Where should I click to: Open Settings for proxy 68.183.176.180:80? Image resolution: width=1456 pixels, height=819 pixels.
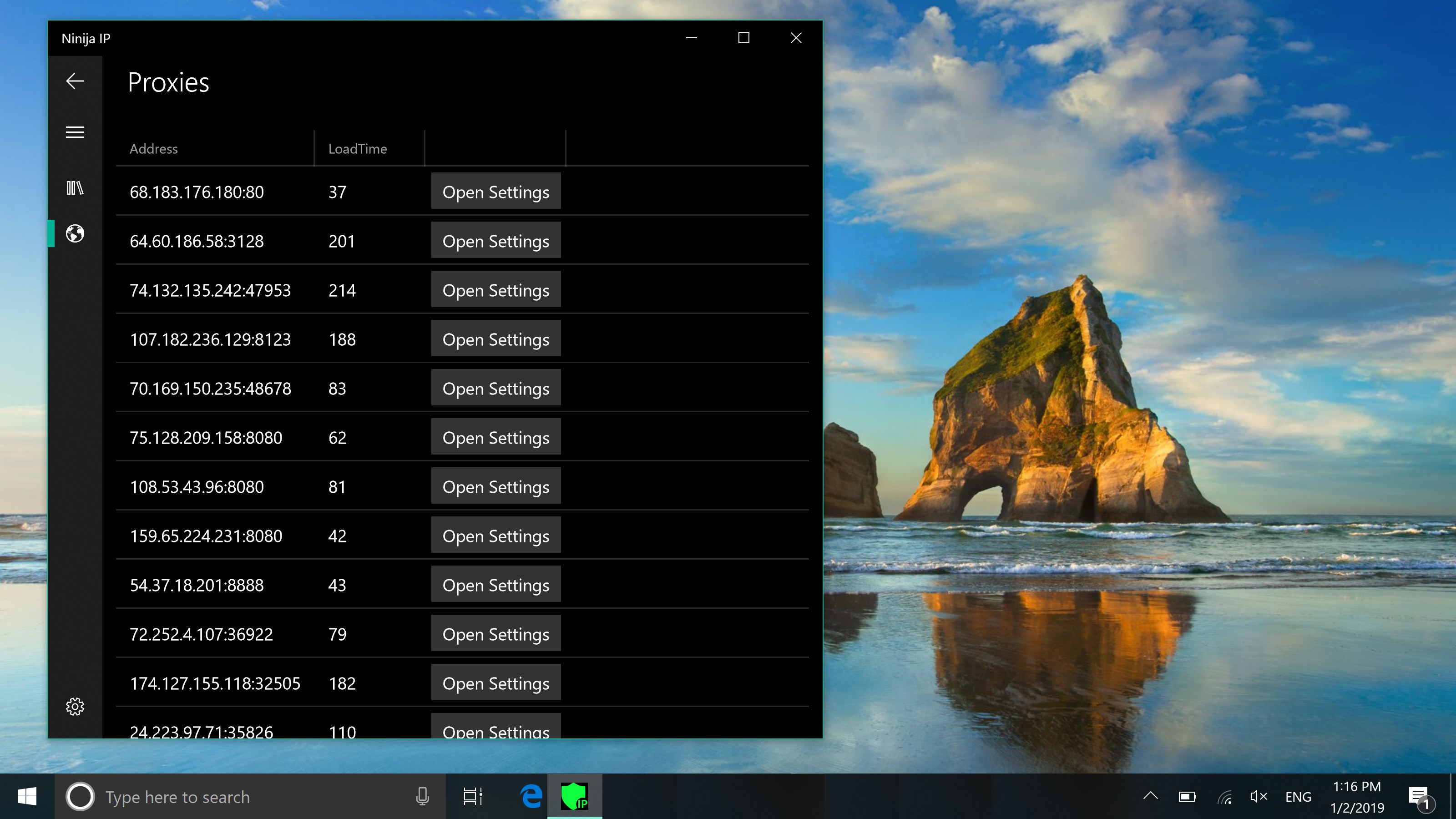(495, 192)
